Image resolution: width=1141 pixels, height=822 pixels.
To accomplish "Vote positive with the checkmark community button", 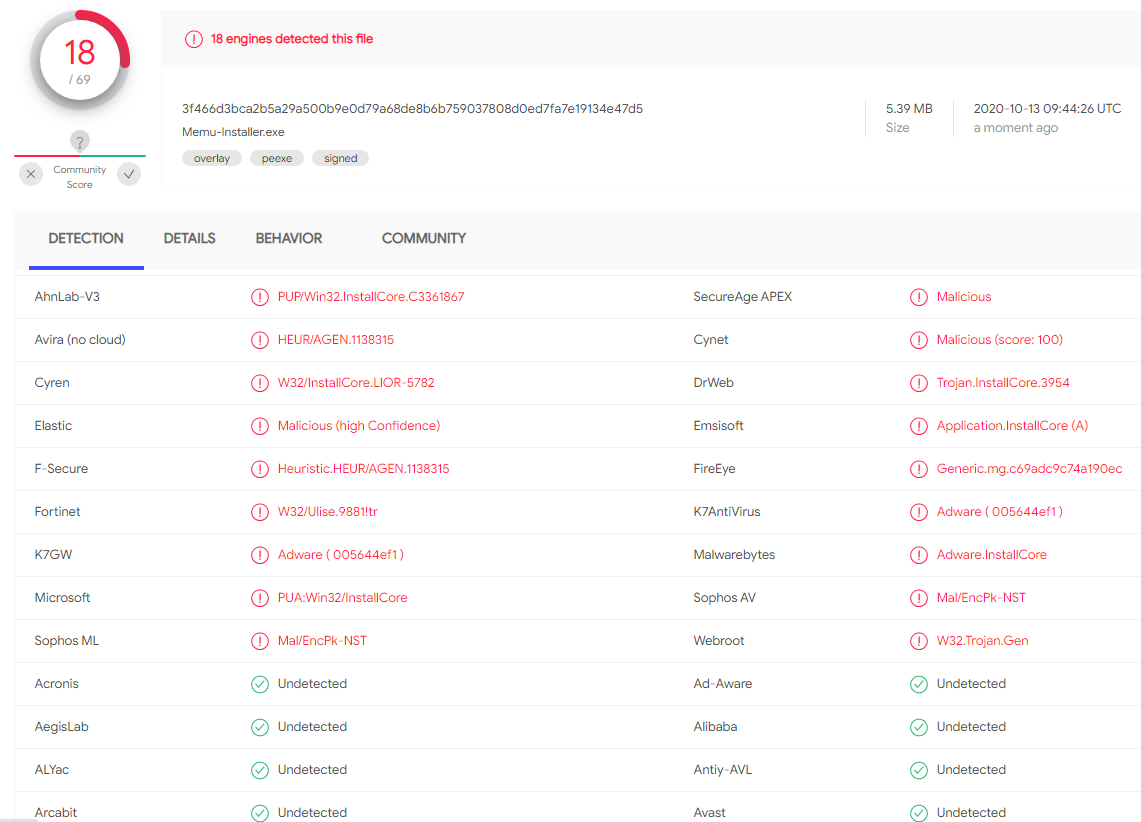I will coord(129,174).
